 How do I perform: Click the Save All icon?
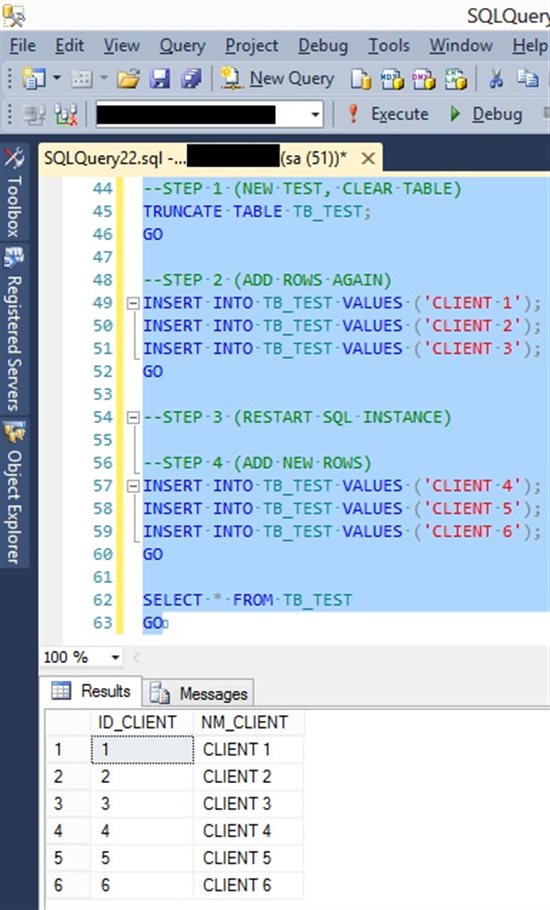click(191, 79)
